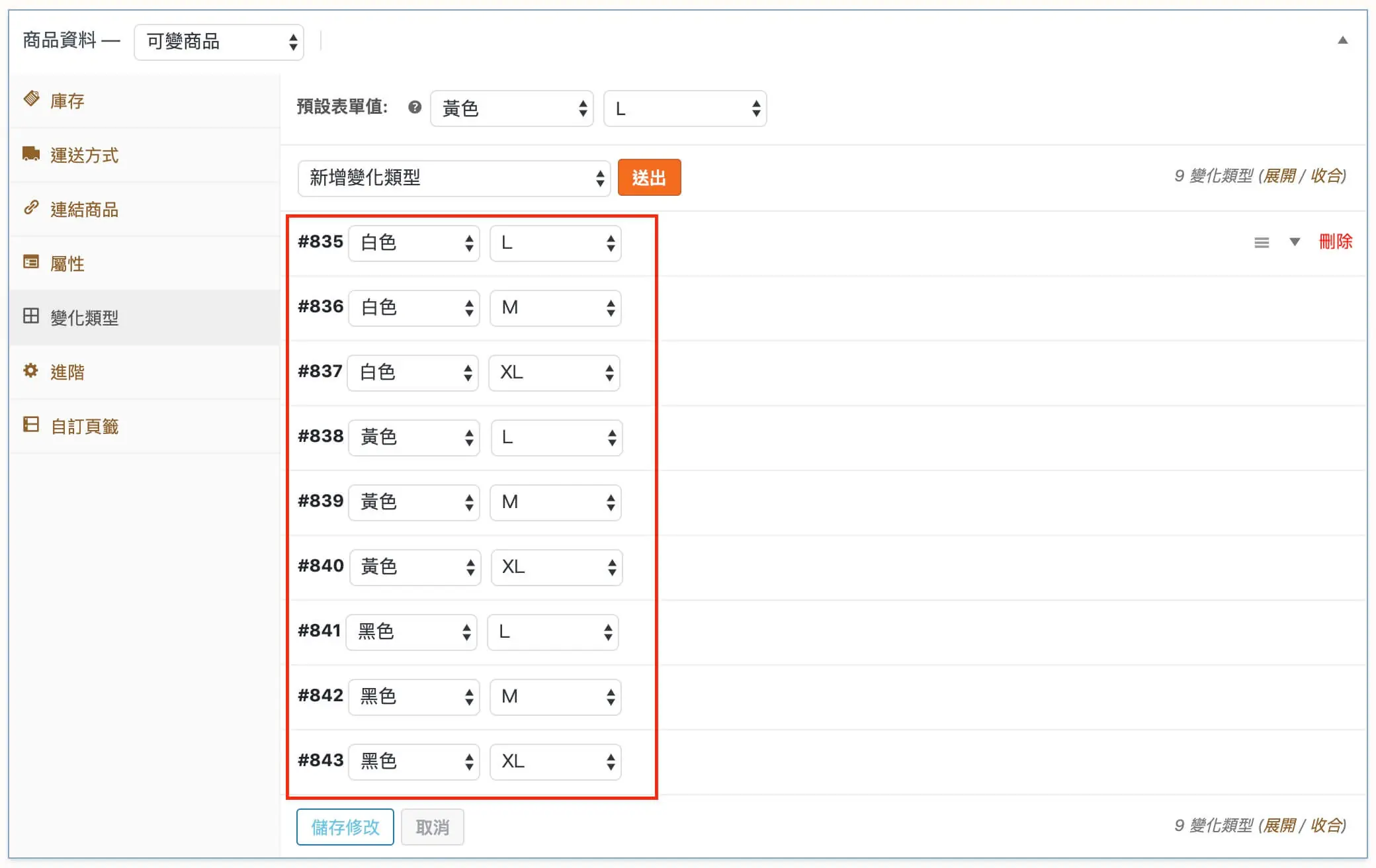
Task: Open the size dropdown for variation #843
Action: 556,761
